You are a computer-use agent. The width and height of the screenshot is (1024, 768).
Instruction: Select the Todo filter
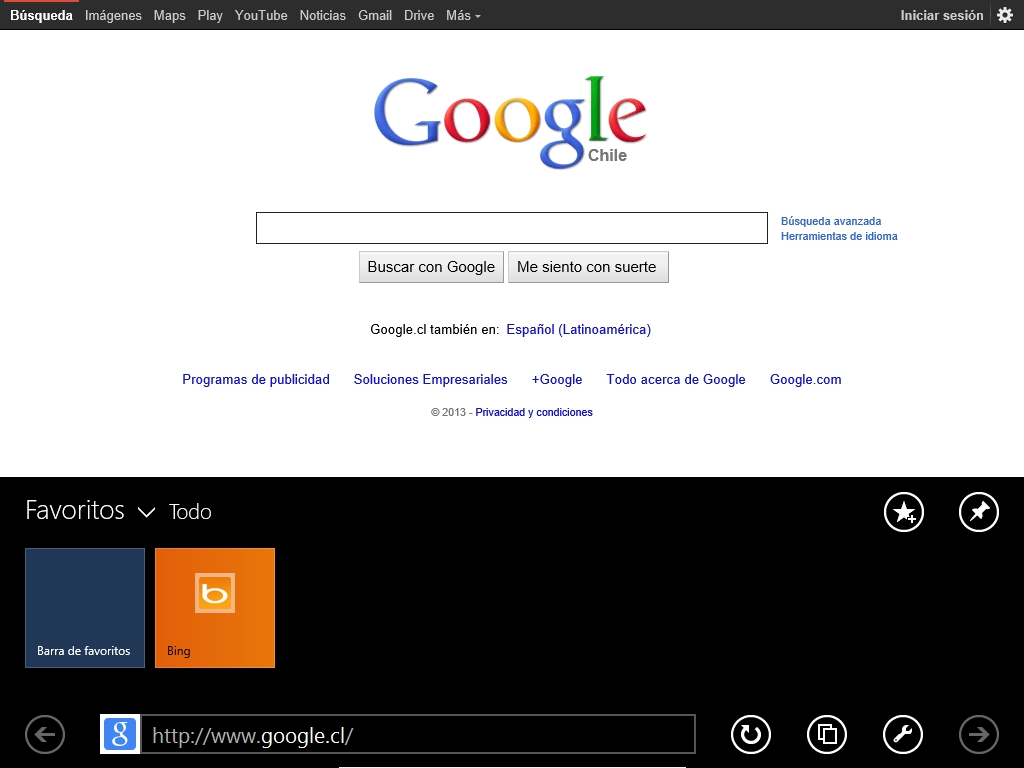pos(190,512)
